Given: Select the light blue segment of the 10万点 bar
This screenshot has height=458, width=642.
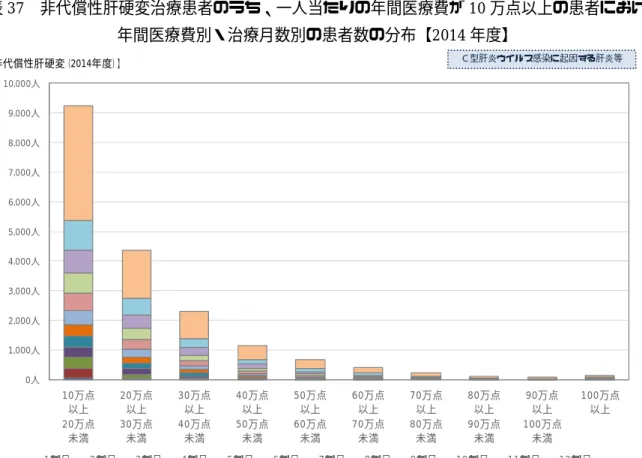Looking at the screenshot, I should click(78, 235).
